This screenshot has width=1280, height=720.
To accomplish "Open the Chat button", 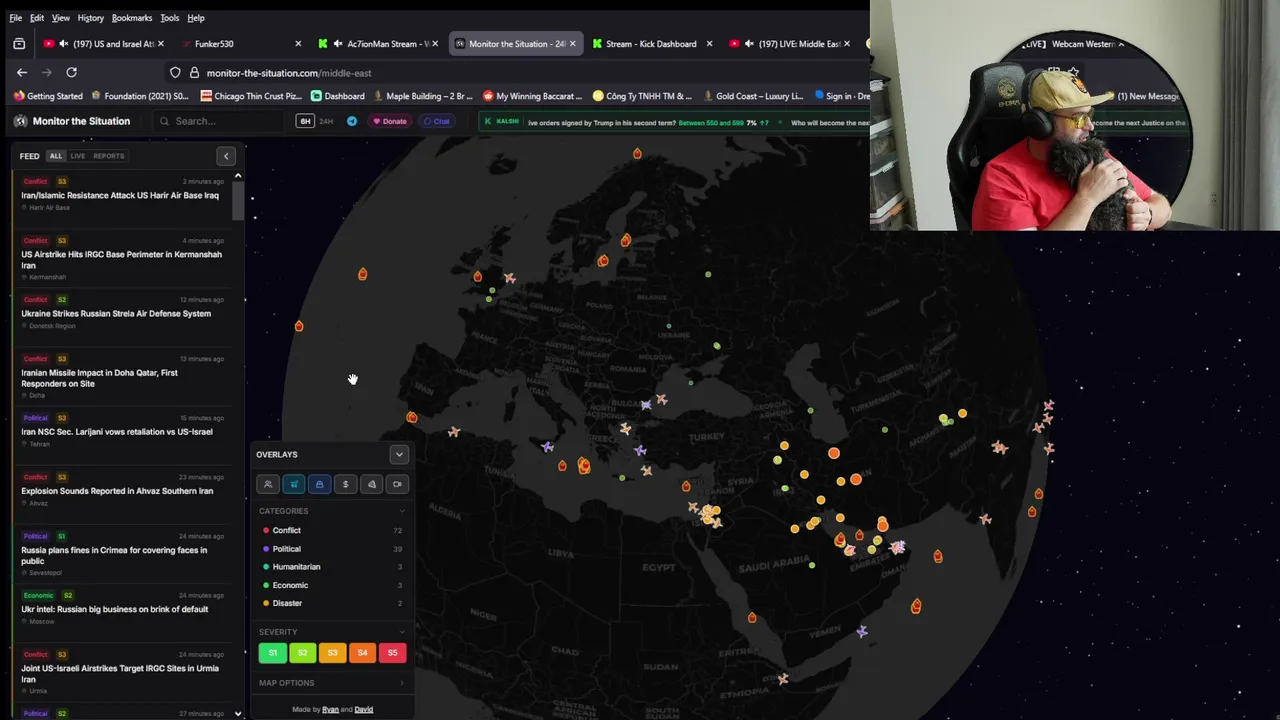I will pyautogui.click(x=437, y=121).
